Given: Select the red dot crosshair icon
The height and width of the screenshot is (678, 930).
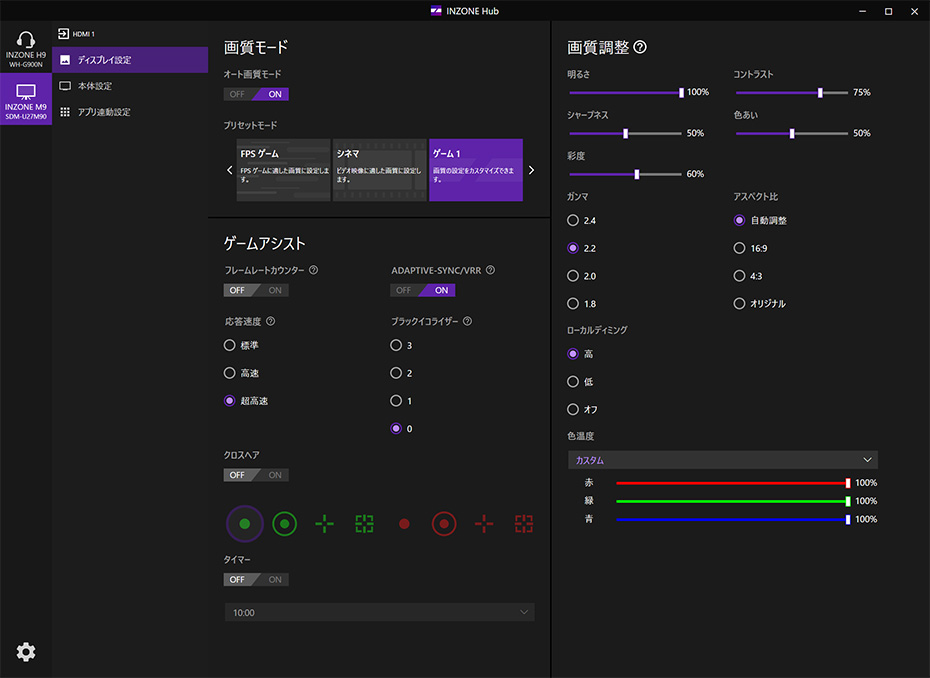Looking at the screenshot, I should pyautogui.click(x=404, y=523).
